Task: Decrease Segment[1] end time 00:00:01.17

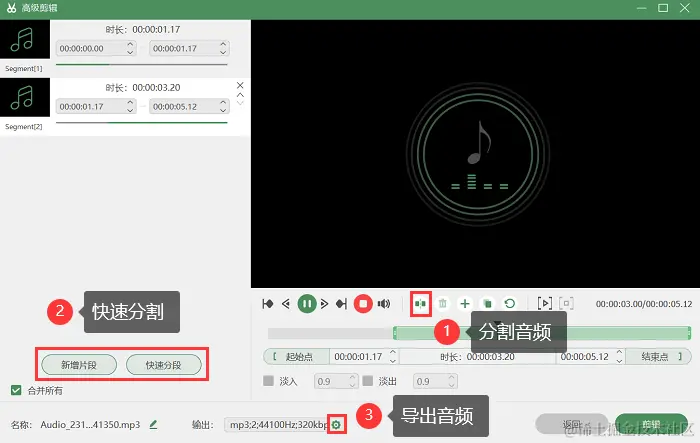Action: [223, 52]
